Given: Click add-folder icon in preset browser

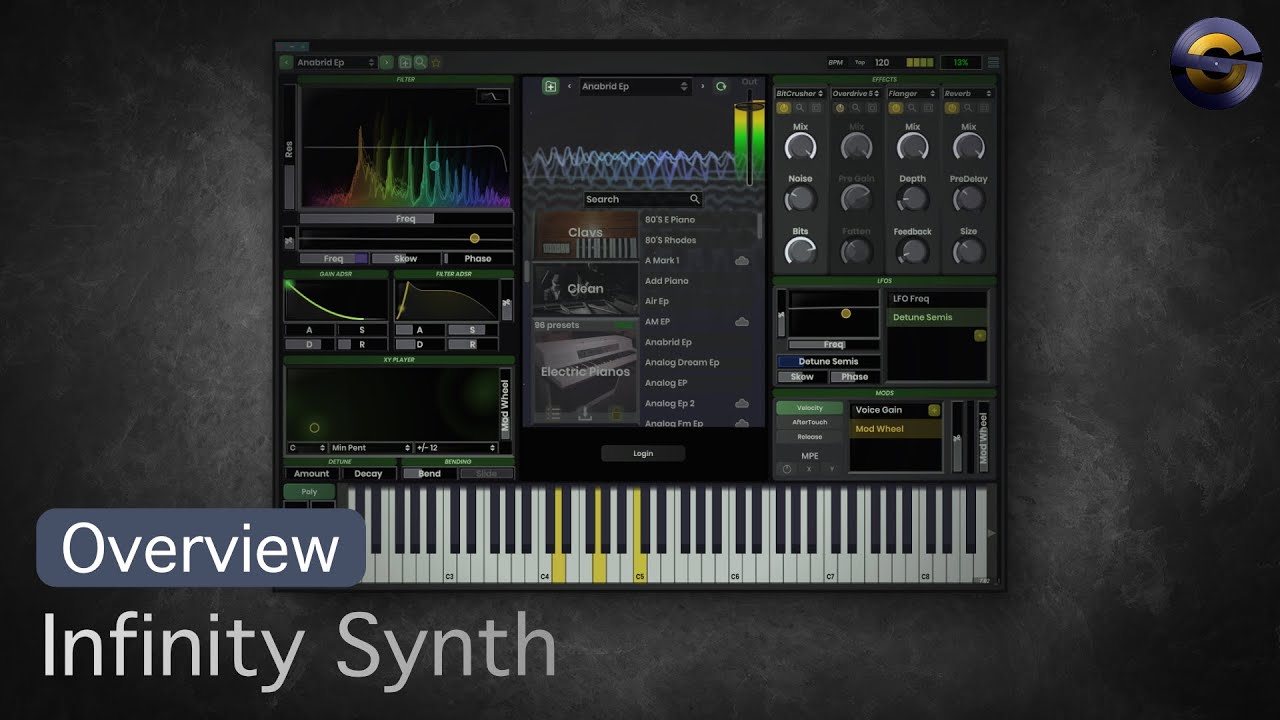Looking at the screenshot, I should click(x=550, y=87).
